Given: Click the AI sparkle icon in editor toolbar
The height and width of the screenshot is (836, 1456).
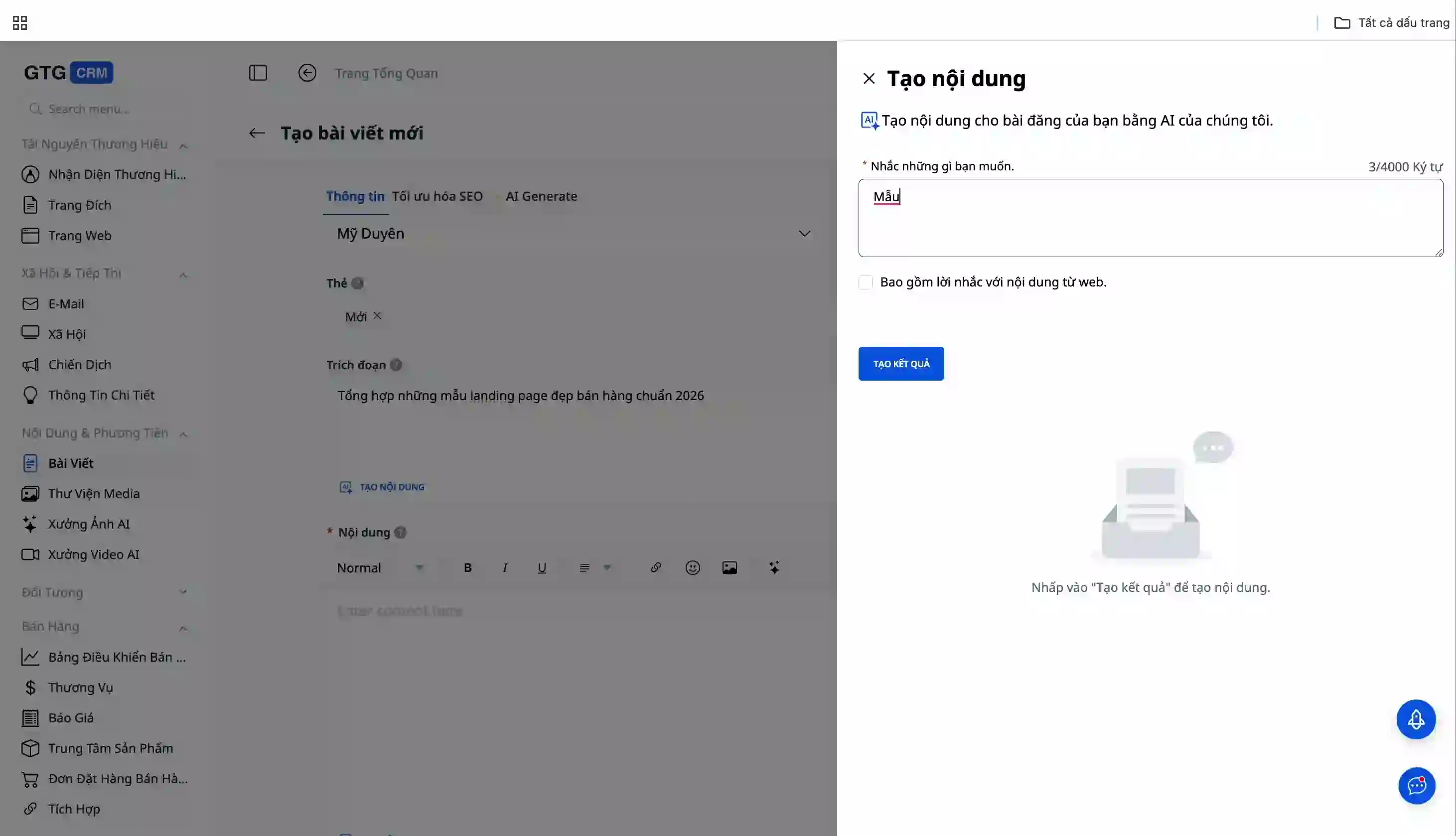Looking at the screenshot, I should click(774, 568).
